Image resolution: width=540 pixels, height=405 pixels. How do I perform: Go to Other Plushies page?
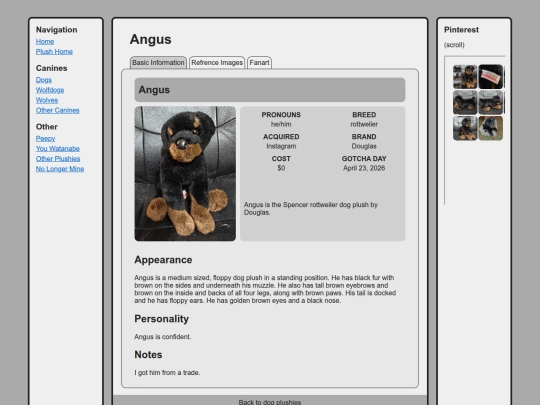click(x=58, y=159)
